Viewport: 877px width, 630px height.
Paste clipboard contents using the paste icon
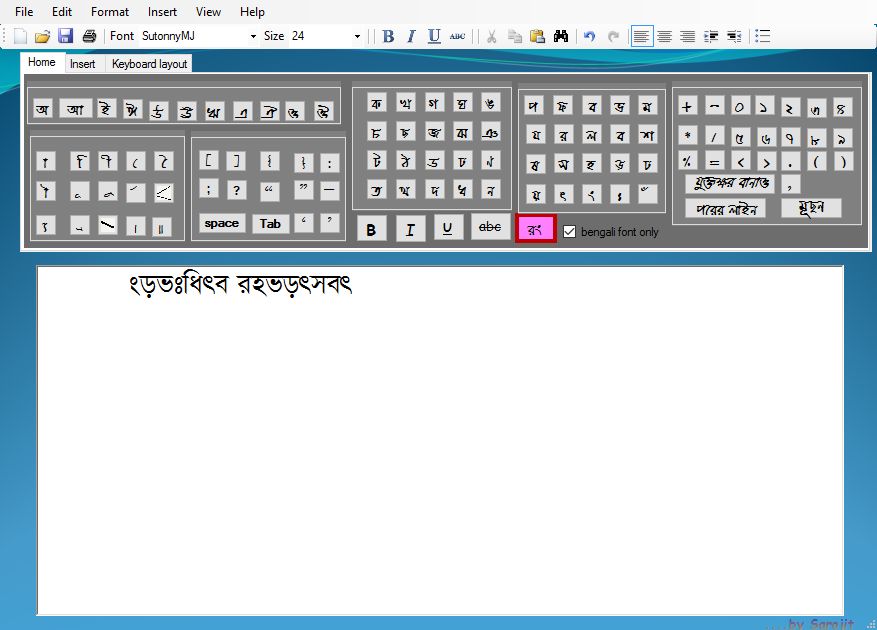[537, 35]
